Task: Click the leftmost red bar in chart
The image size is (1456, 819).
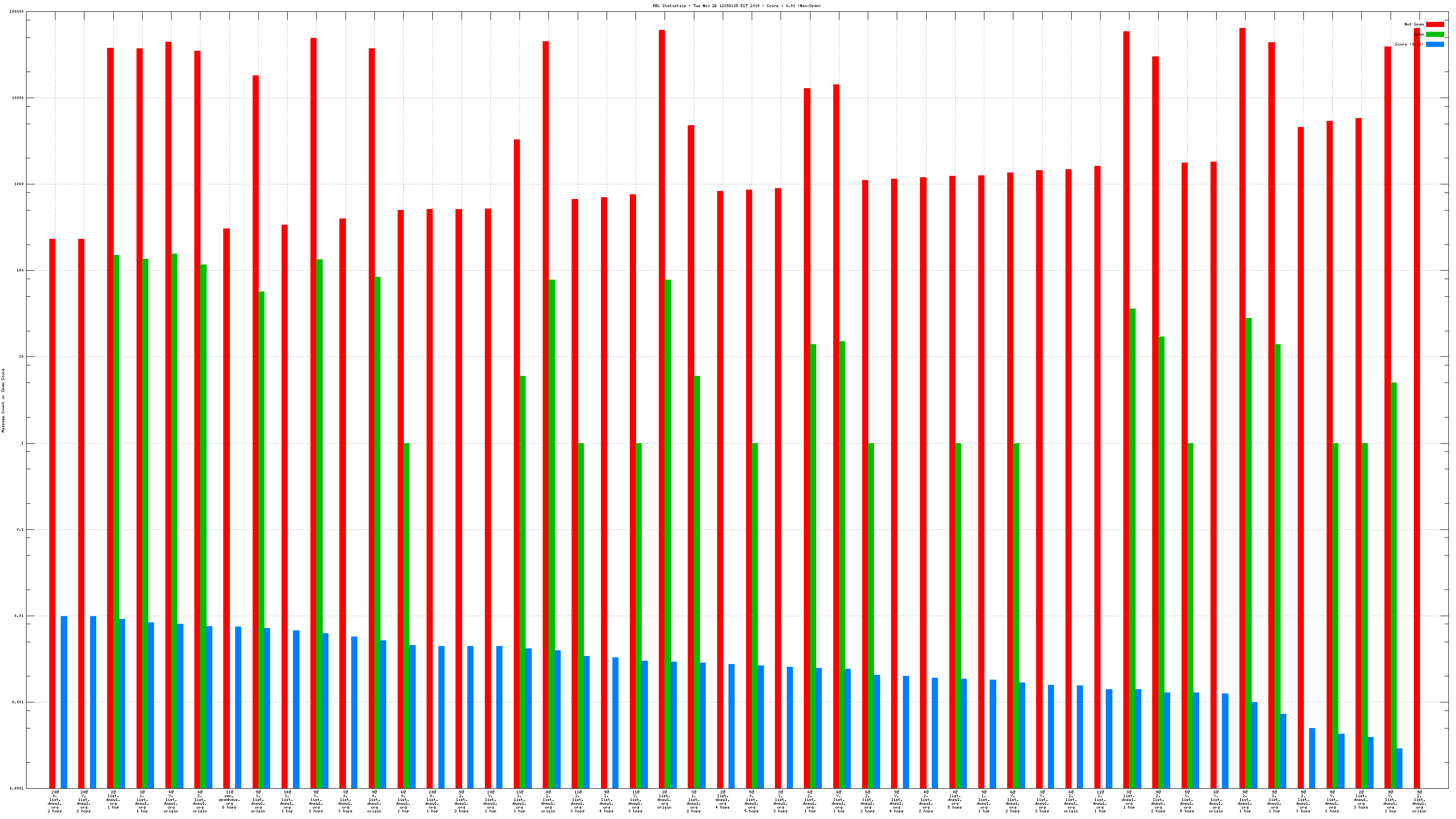Action: click(x=53, y=509)
